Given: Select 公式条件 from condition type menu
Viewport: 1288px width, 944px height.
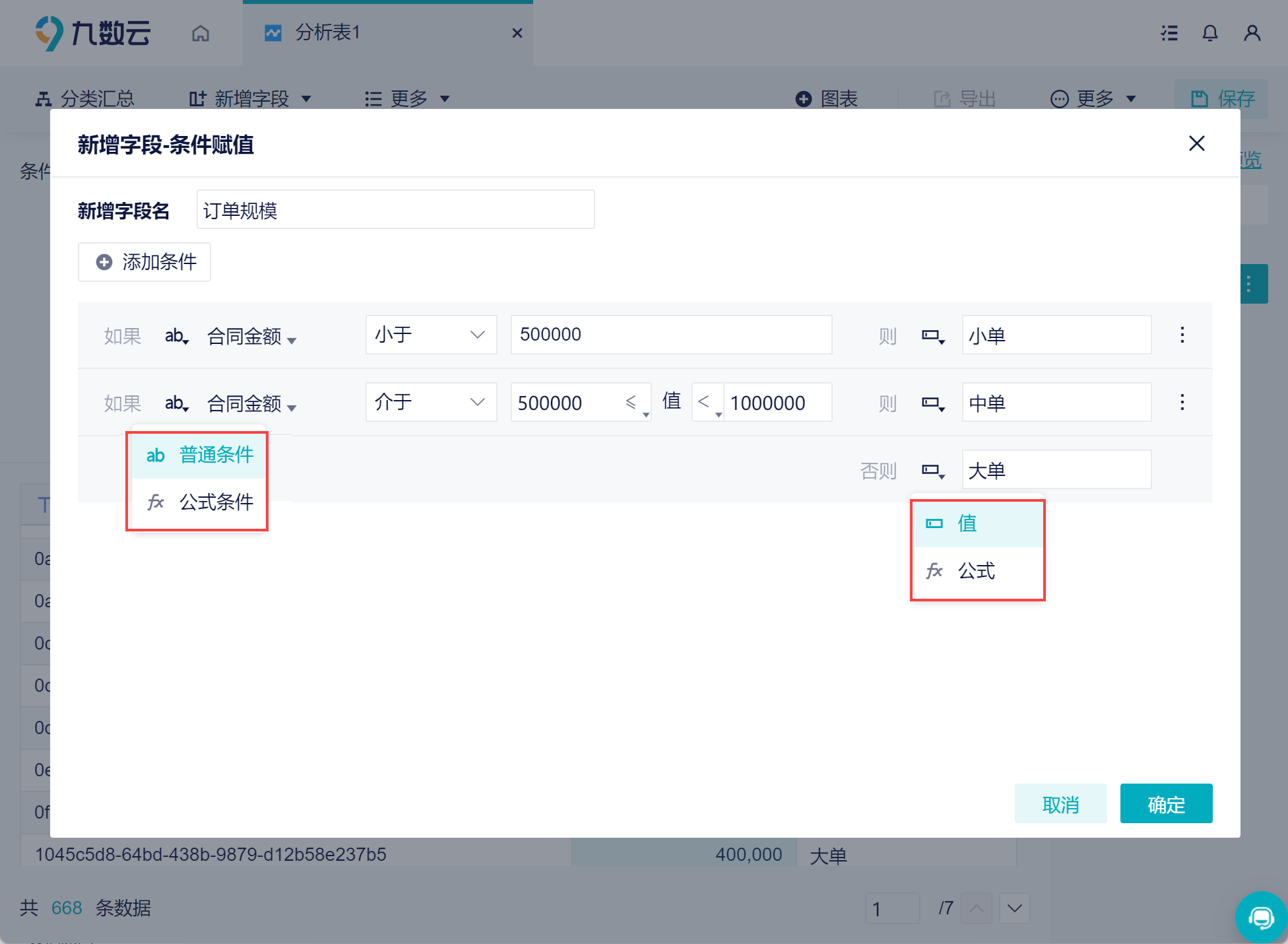Looking at the screenshot, I should [200, 502].
